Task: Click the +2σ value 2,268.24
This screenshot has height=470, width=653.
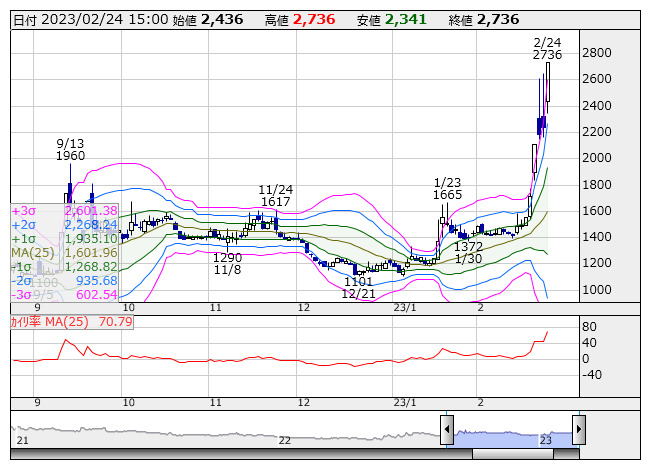Action: coord(91,225)
